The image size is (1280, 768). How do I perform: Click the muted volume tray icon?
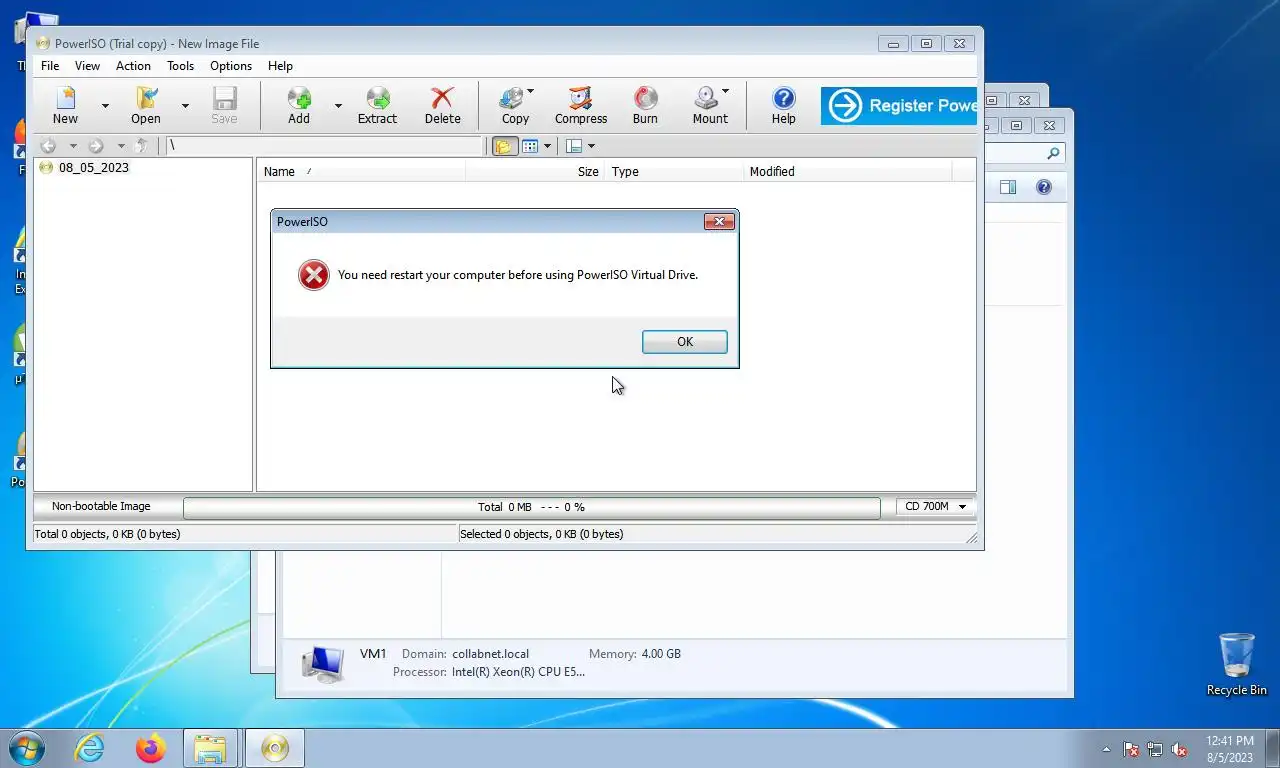pyautogui.click(x=1179, y=749)
